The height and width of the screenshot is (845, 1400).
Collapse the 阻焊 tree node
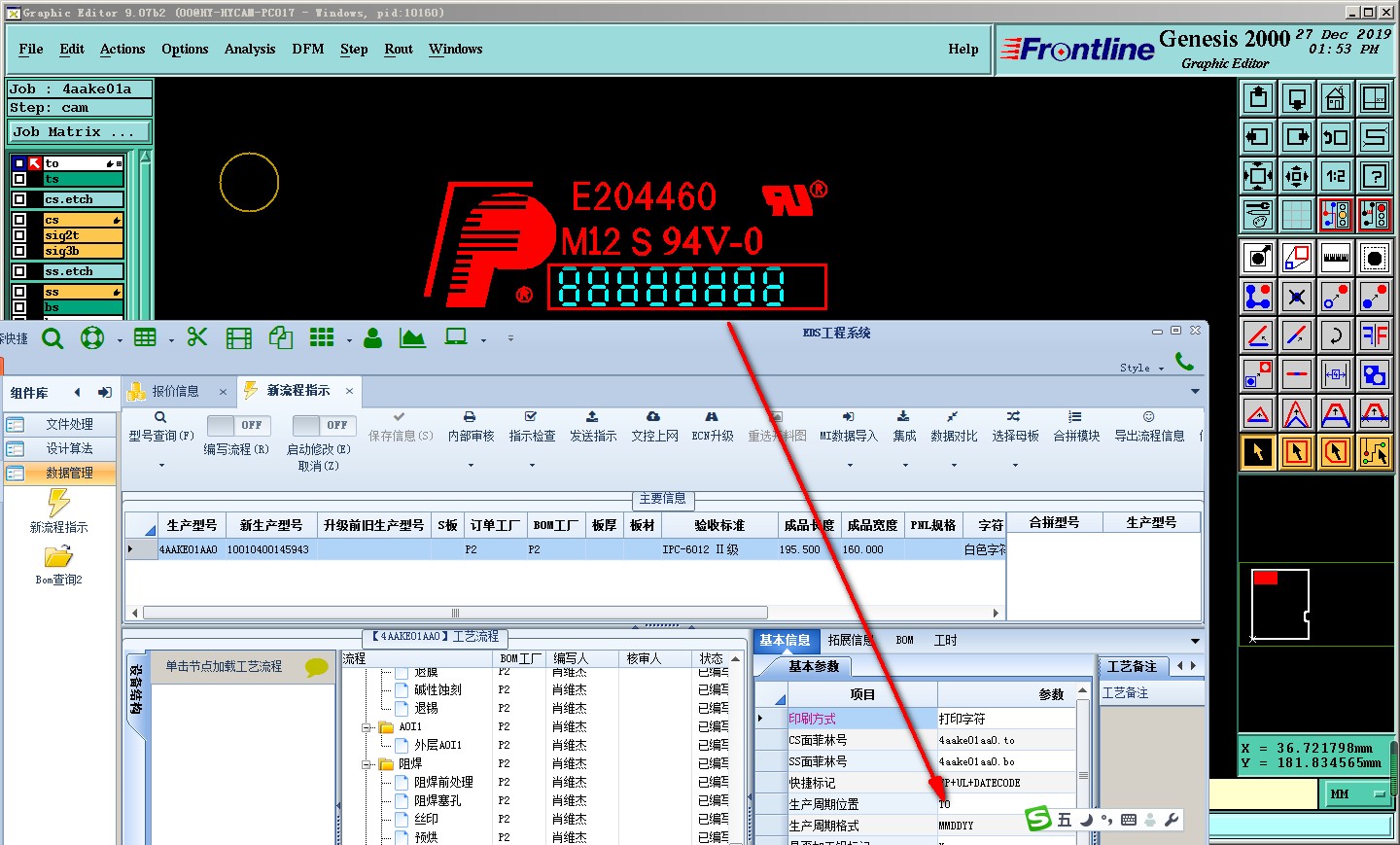(367, 764)
